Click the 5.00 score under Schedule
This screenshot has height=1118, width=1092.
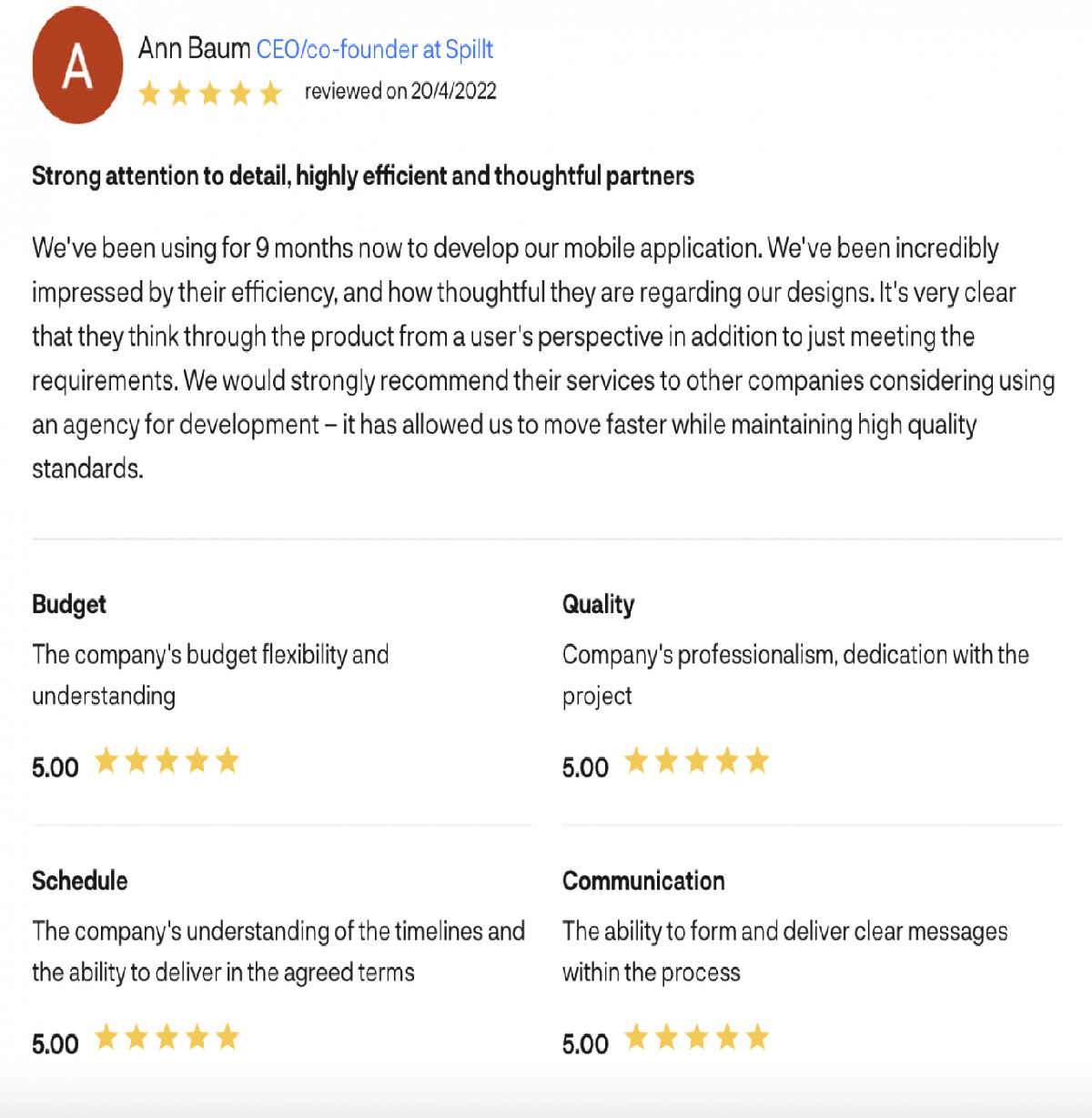point(56,1044)
